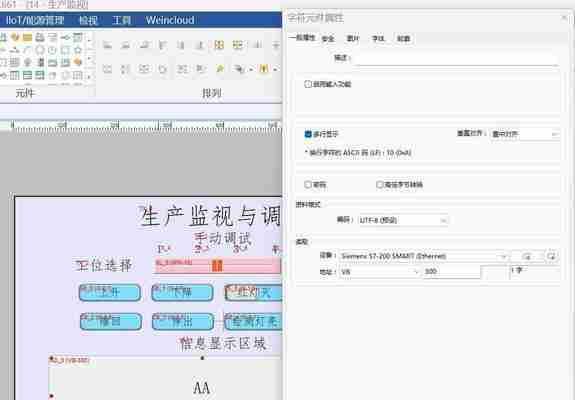
Task: Click the orange pie icon in 元件 gallery
Action: tap(15, 37)
